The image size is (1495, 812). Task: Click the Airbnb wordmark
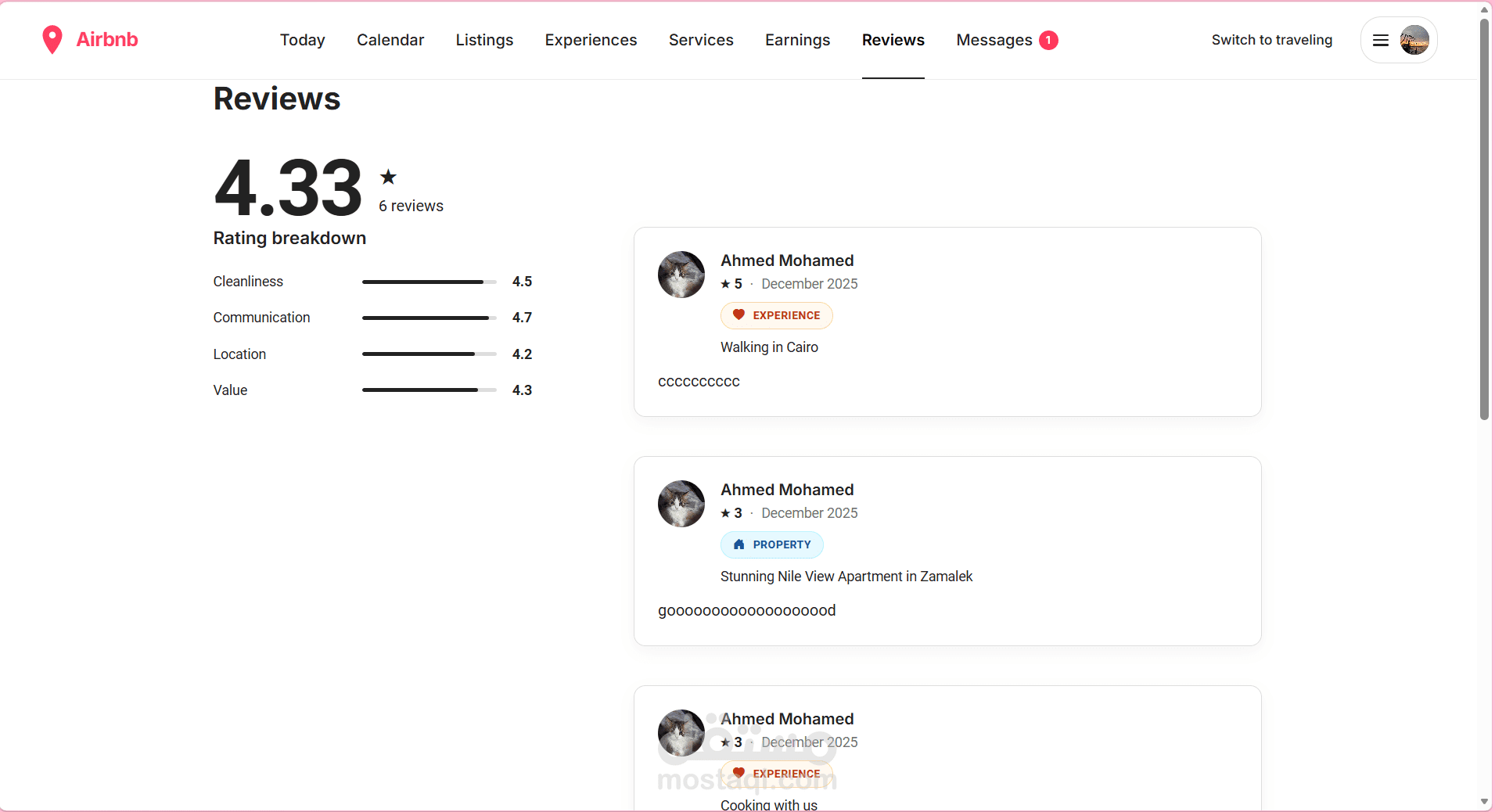coord(107,40)
